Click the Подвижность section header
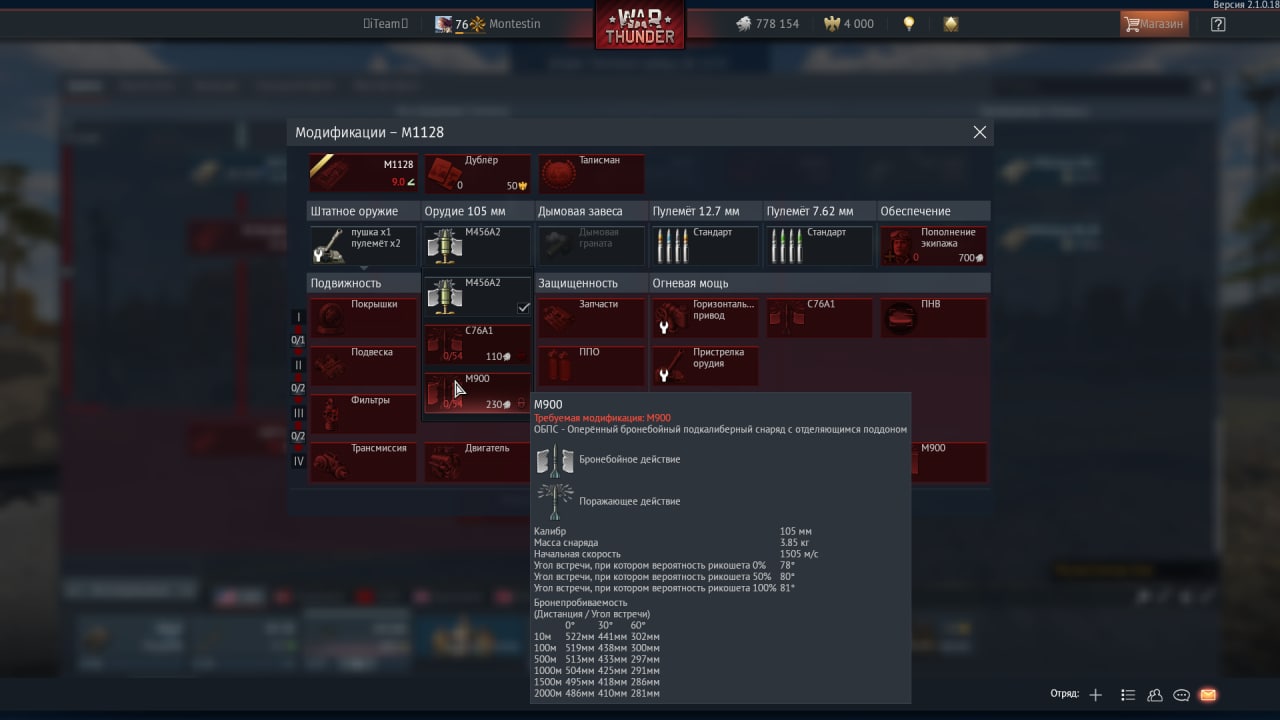The height and width of the screenshot is (720, 1280). point(345,283)
